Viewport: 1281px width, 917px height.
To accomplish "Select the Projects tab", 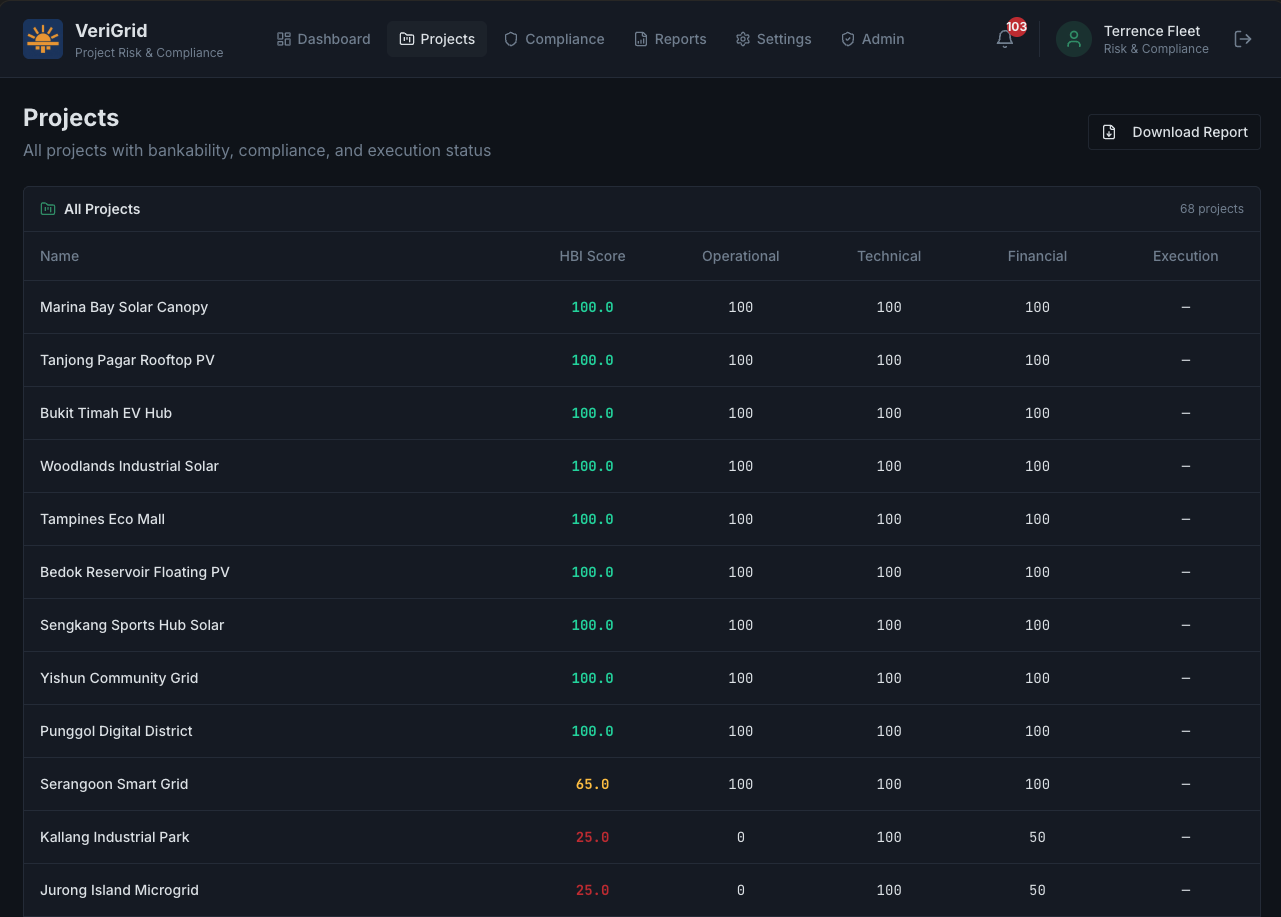I will [x=437, y=39].
